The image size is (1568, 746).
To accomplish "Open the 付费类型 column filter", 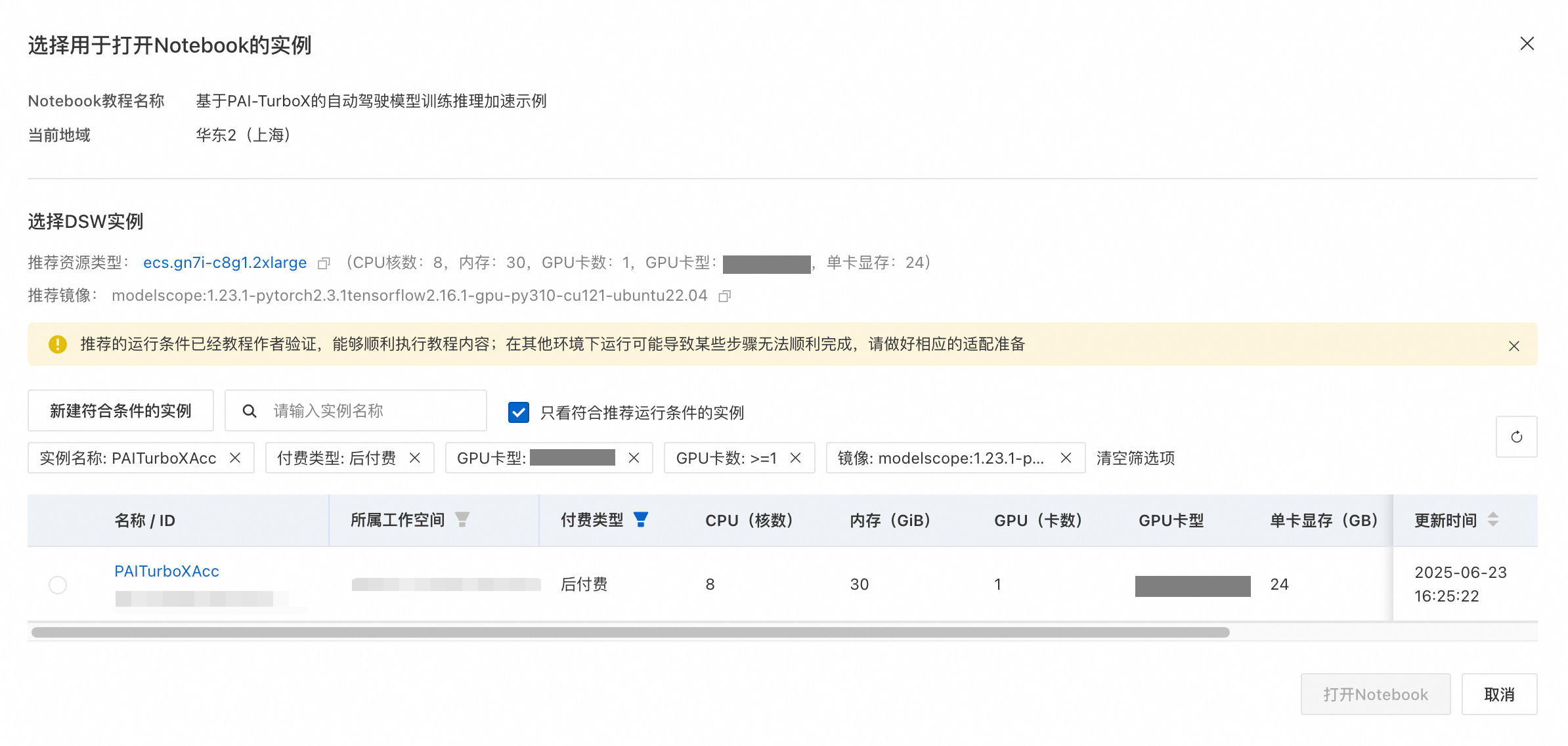I will coord(641,520).
